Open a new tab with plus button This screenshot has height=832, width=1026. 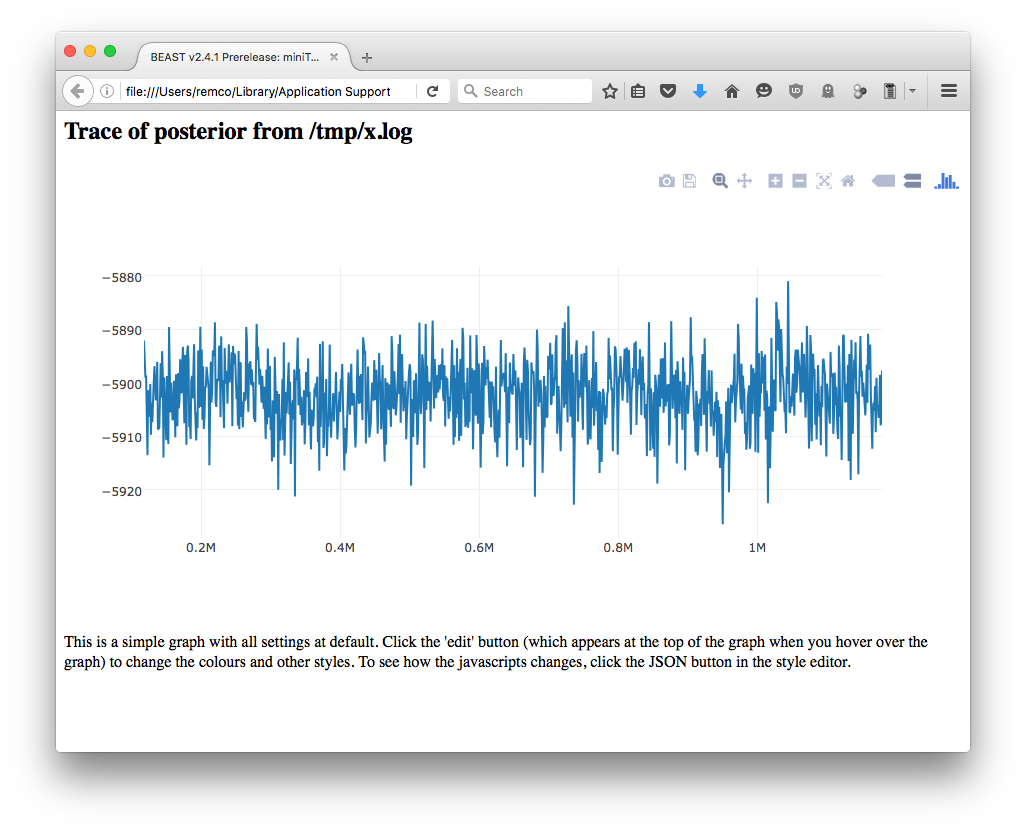pyautogui.click(x=367, y=58)
